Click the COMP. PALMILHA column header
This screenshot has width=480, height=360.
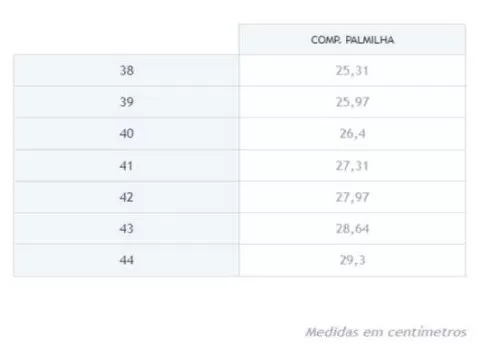pyautogui.click(x=352, y=40)
